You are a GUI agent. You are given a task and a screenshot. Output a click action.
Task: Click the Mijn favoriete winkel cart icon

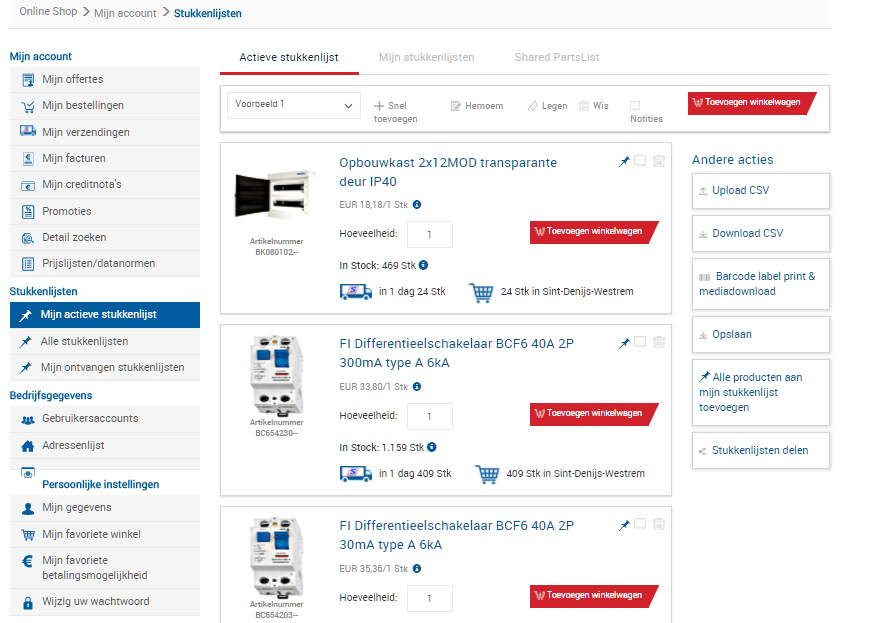click(x=28, y=535)
